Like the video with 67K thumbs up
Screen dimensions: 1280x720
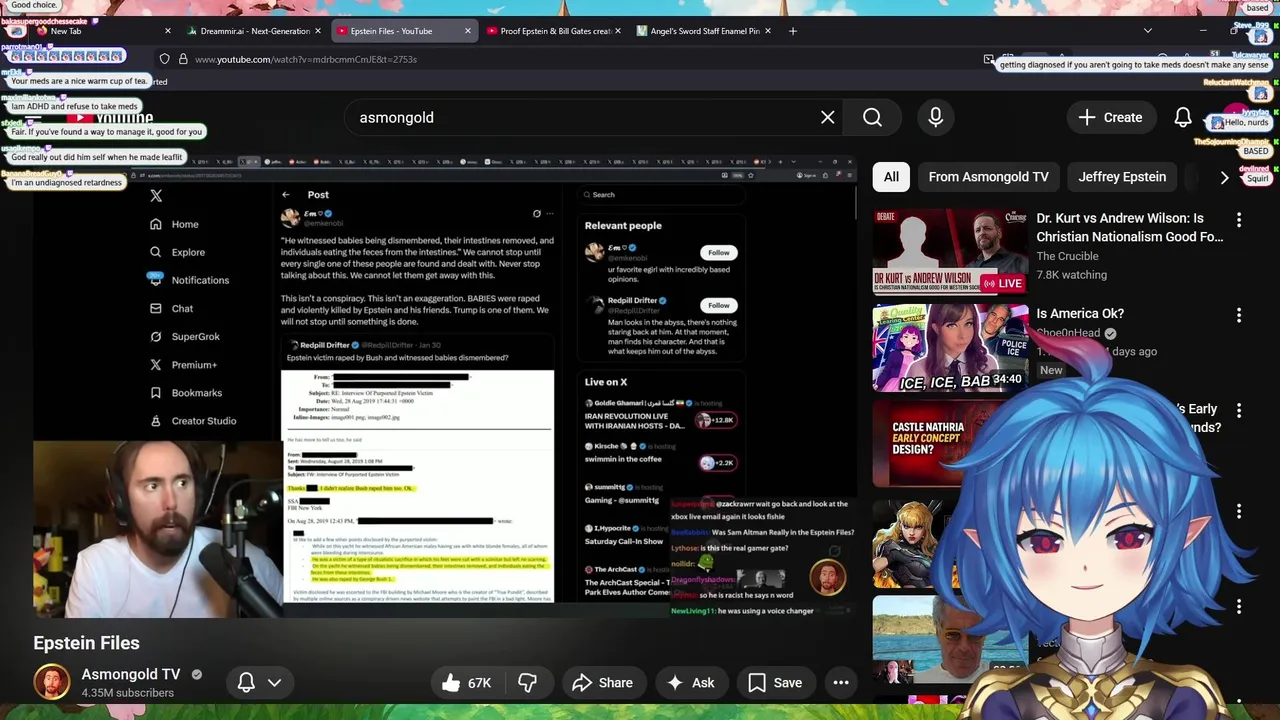tap(467, 683)
